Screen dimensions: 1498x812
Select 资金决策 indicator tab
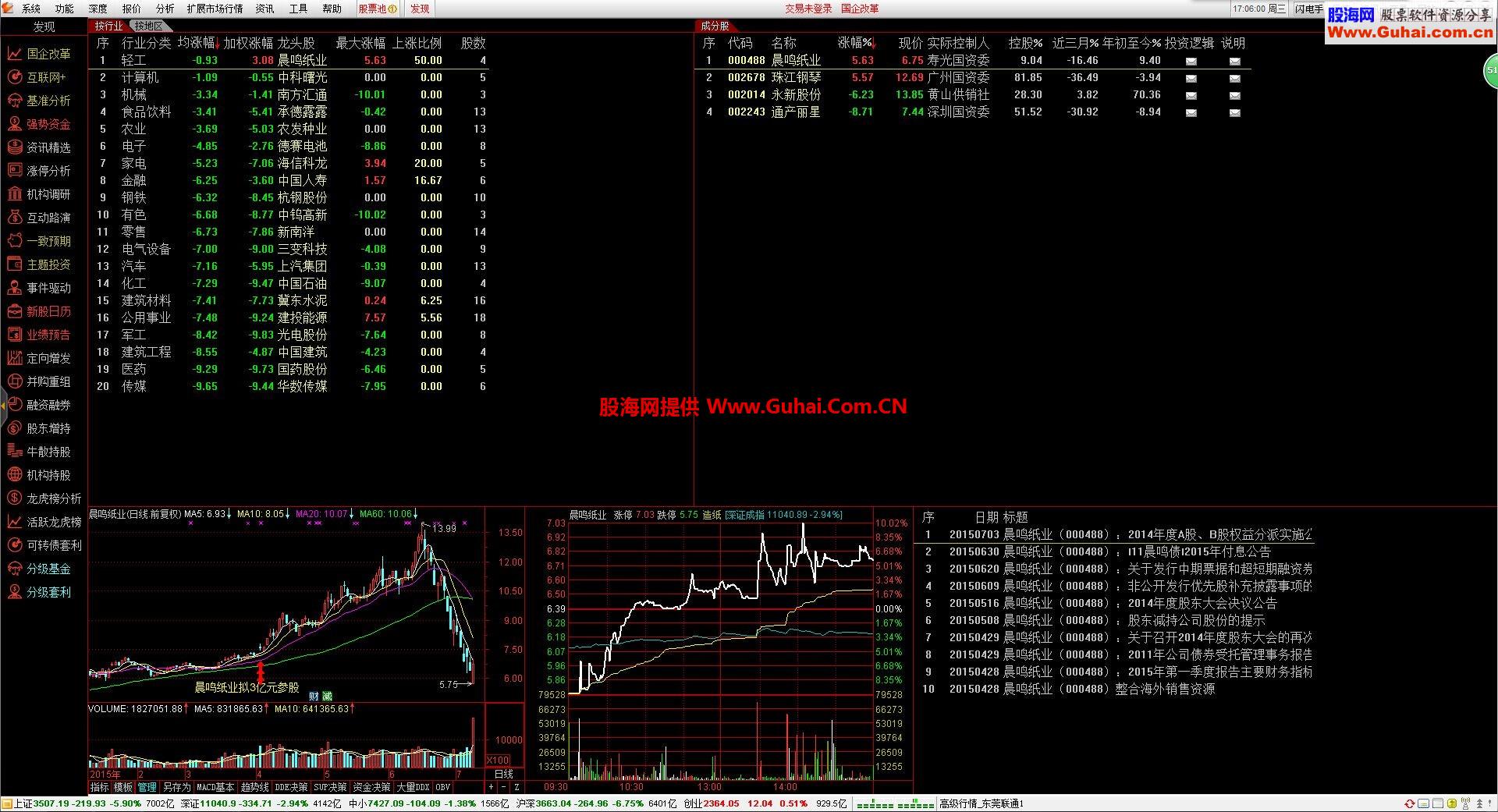click(371, 787)
